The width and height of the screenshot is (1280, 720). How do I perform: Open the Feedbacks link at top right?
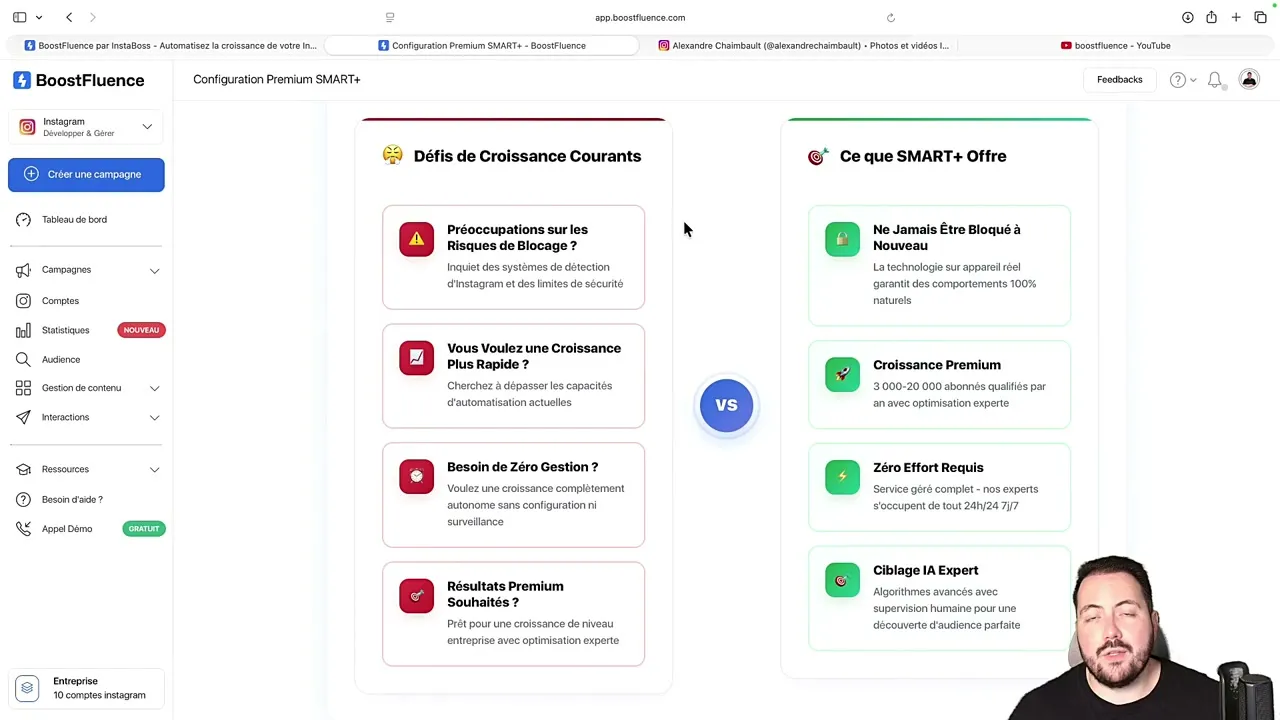pyautogui.click(x=1119, y=79)
